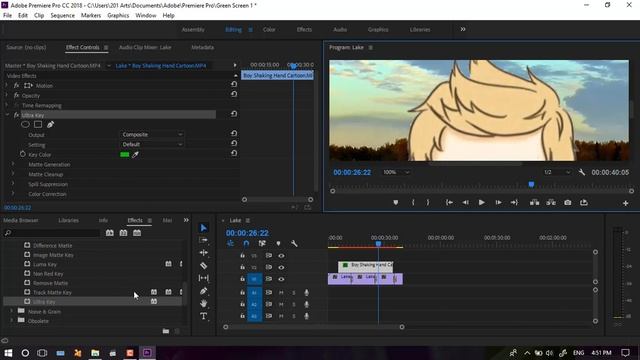Open the Markers menu

91,16
